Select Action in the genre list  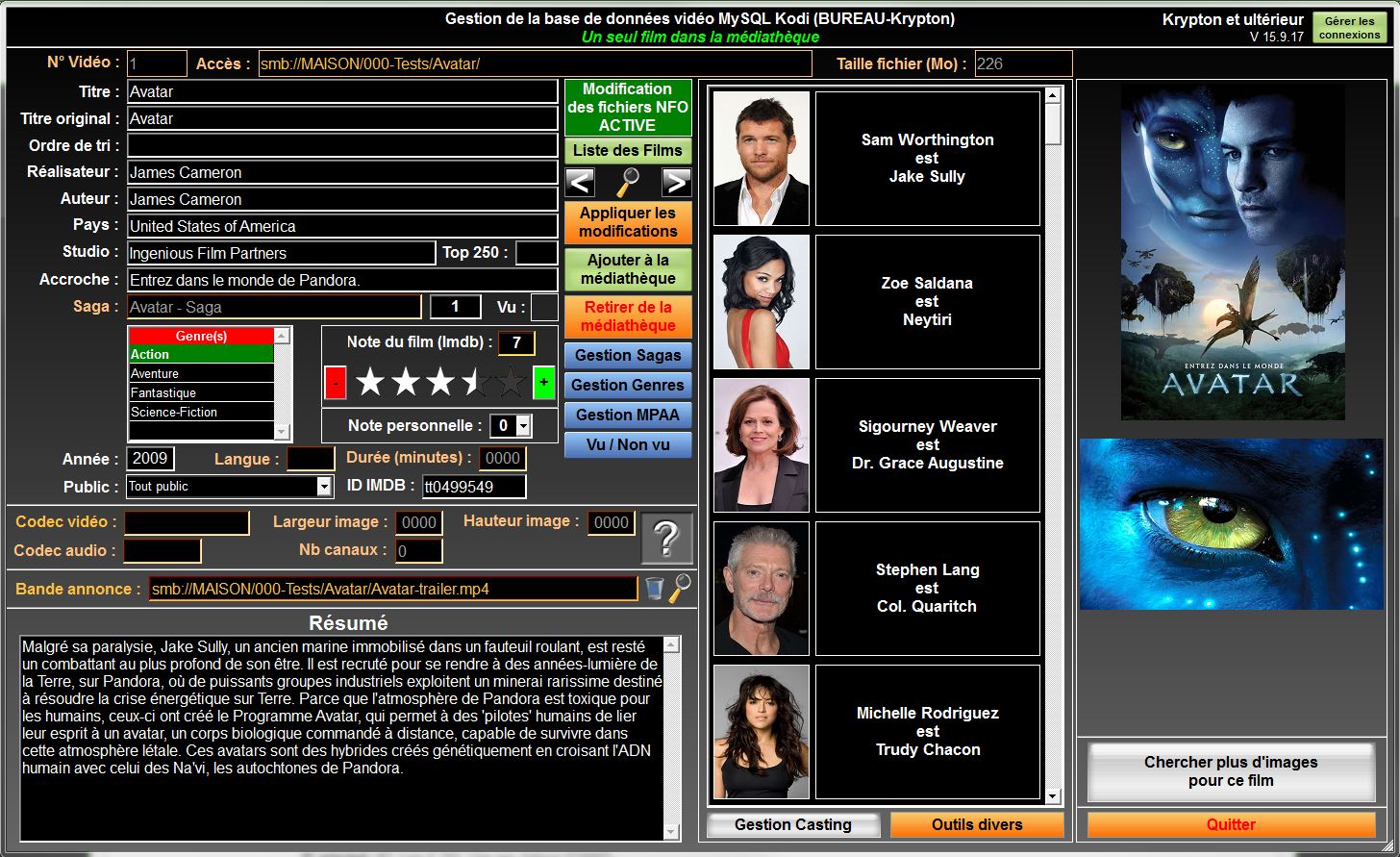coord(201,354)
